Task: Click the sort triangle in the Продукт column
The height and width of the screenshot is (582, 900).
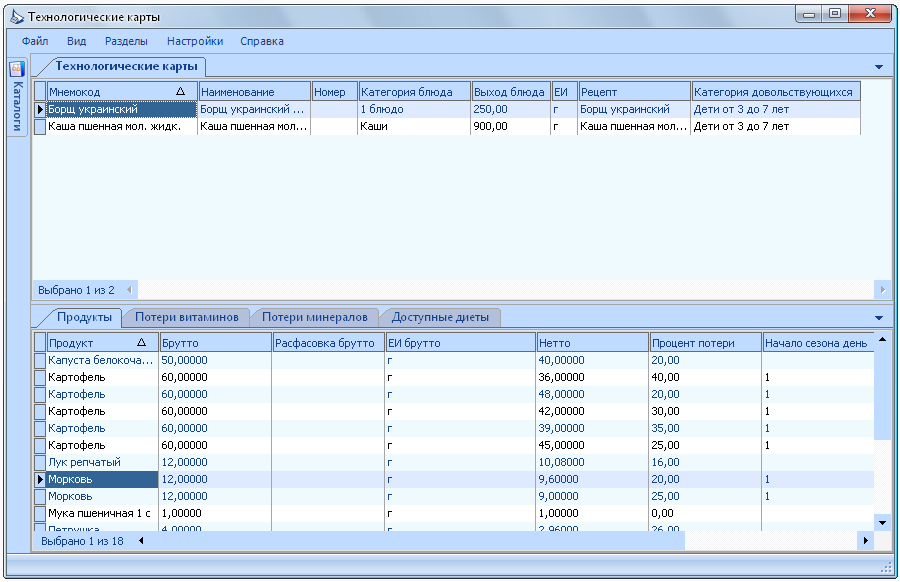Action: 141,343
